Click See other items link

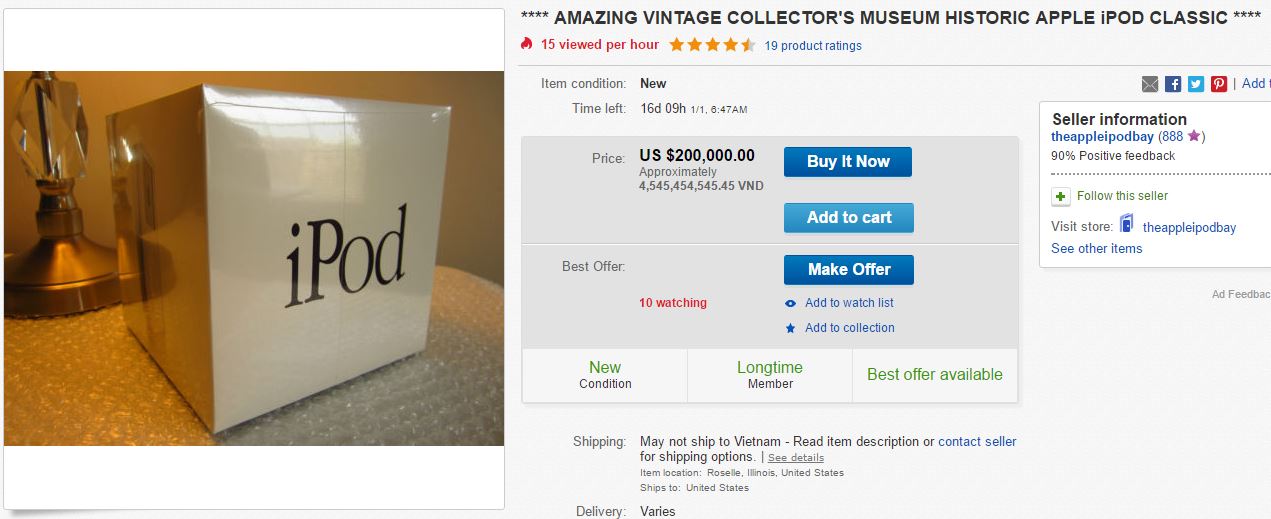coord(1096,248)
